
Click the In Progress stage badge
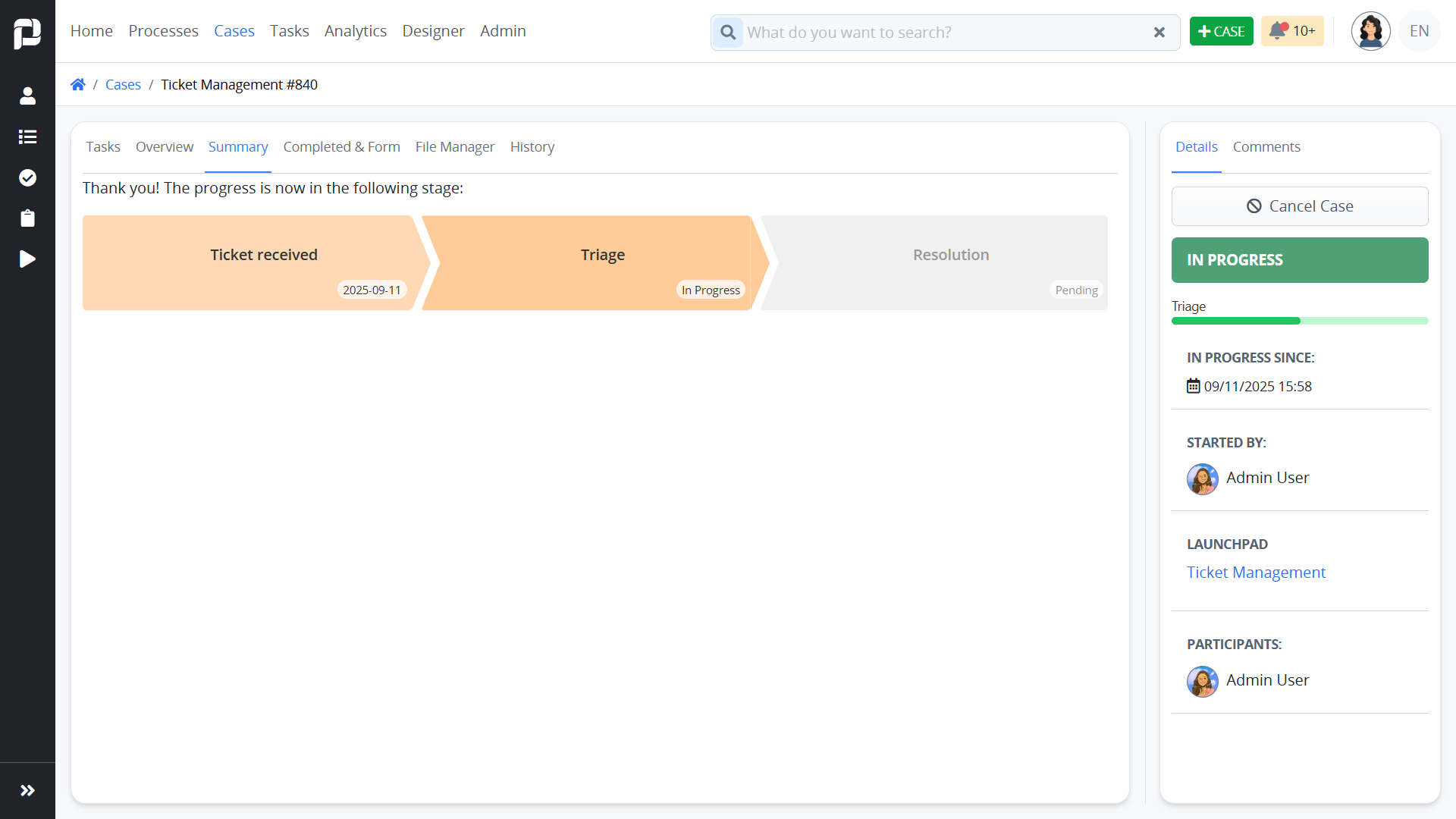click(711, 290)
